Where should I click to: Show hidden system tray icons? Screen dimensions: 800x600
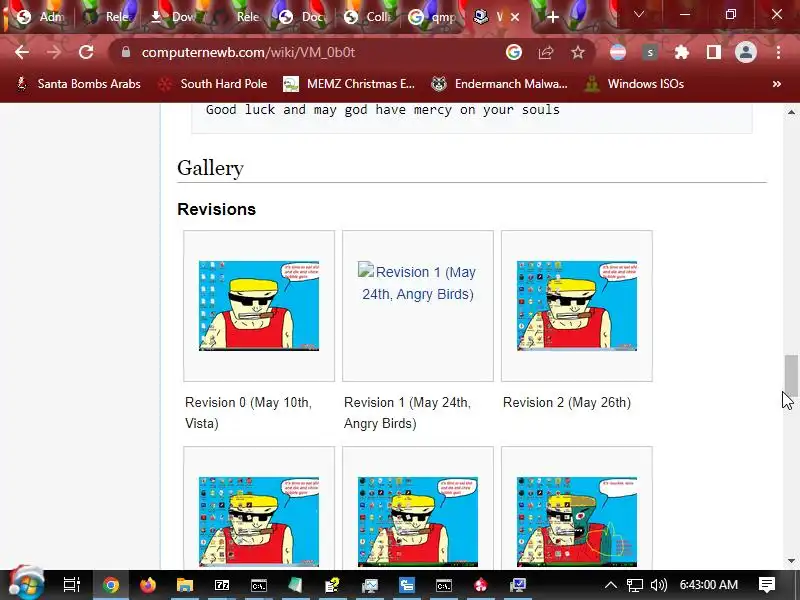611,585
